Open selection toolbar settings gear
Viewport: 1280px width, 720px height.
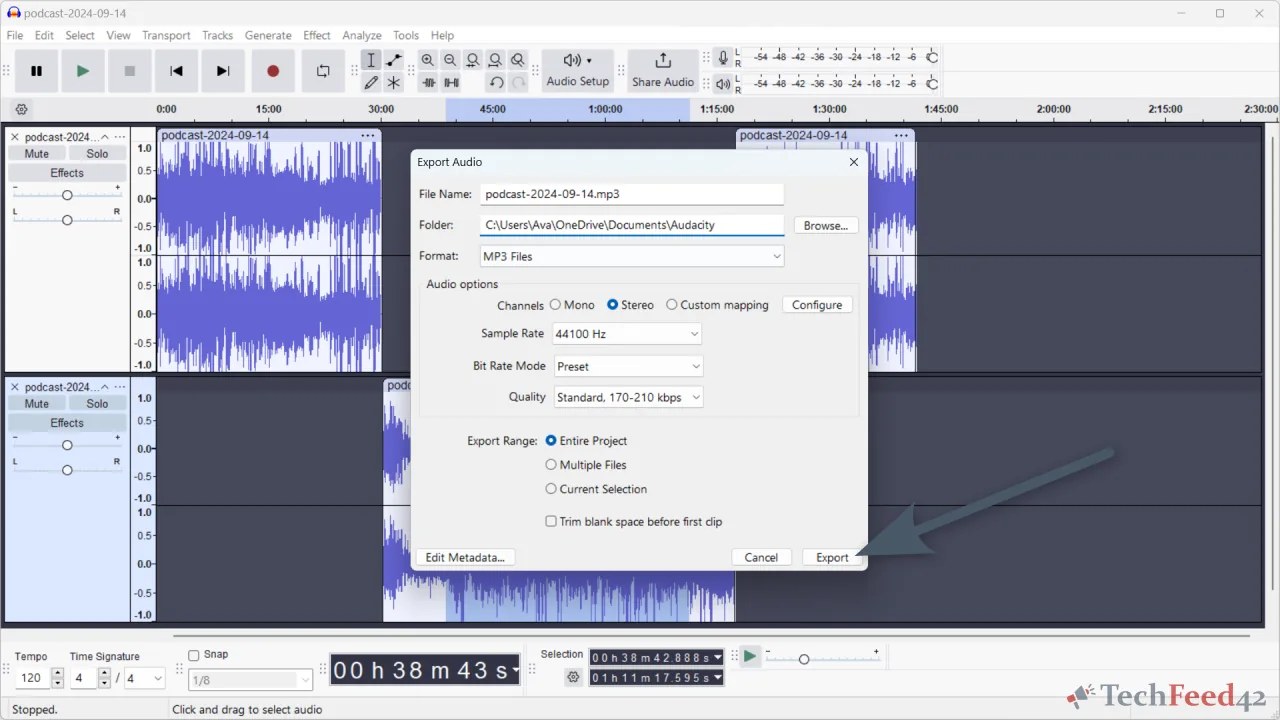click(x=573, y=677)
